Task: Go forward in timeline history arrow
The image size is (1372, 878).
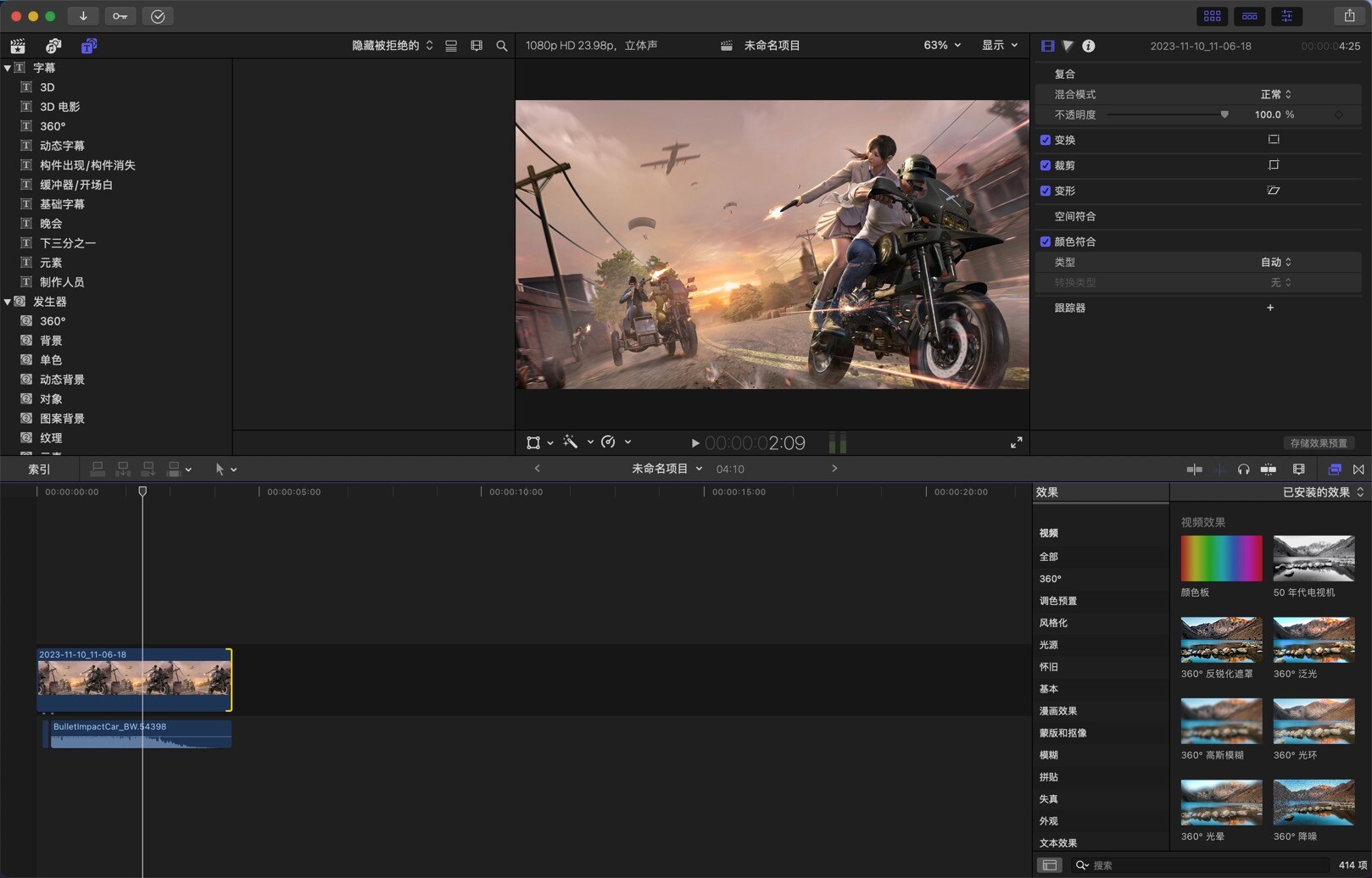Action: (x=834, y=469)
